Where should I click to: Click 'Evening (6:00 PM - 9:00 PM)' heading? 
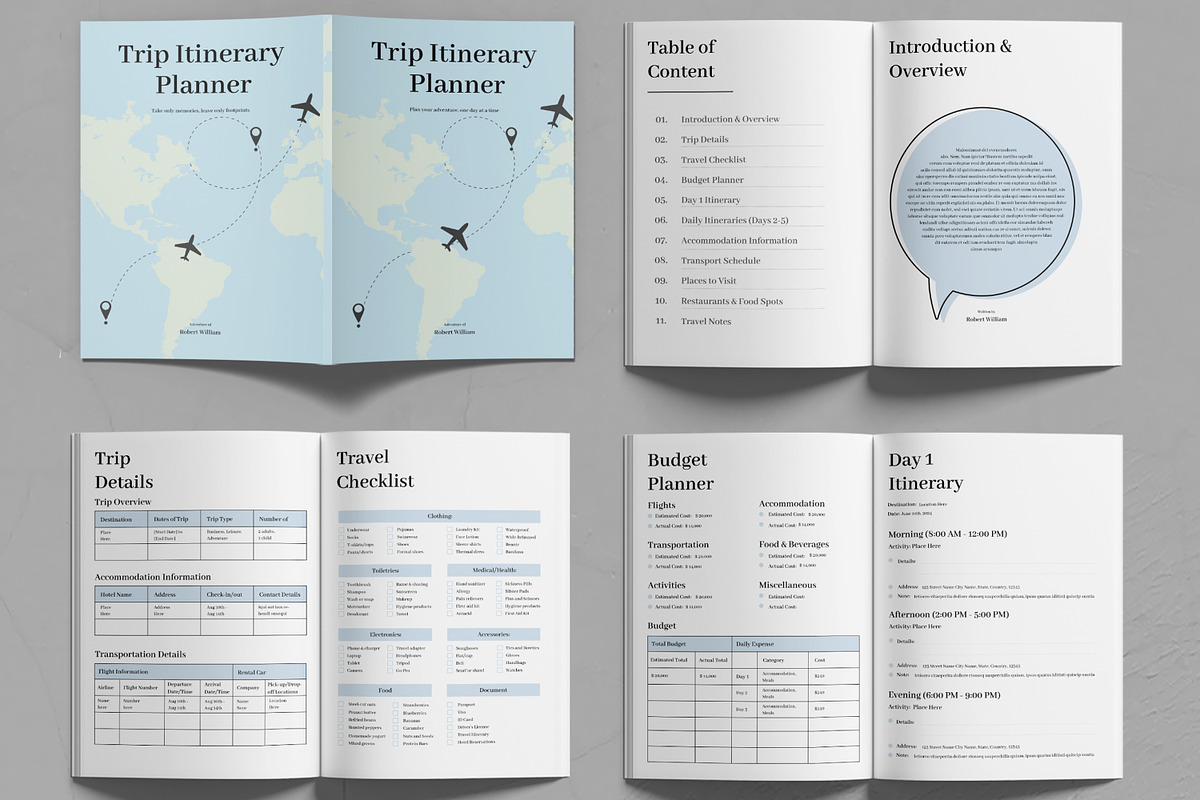click(944, 695)
